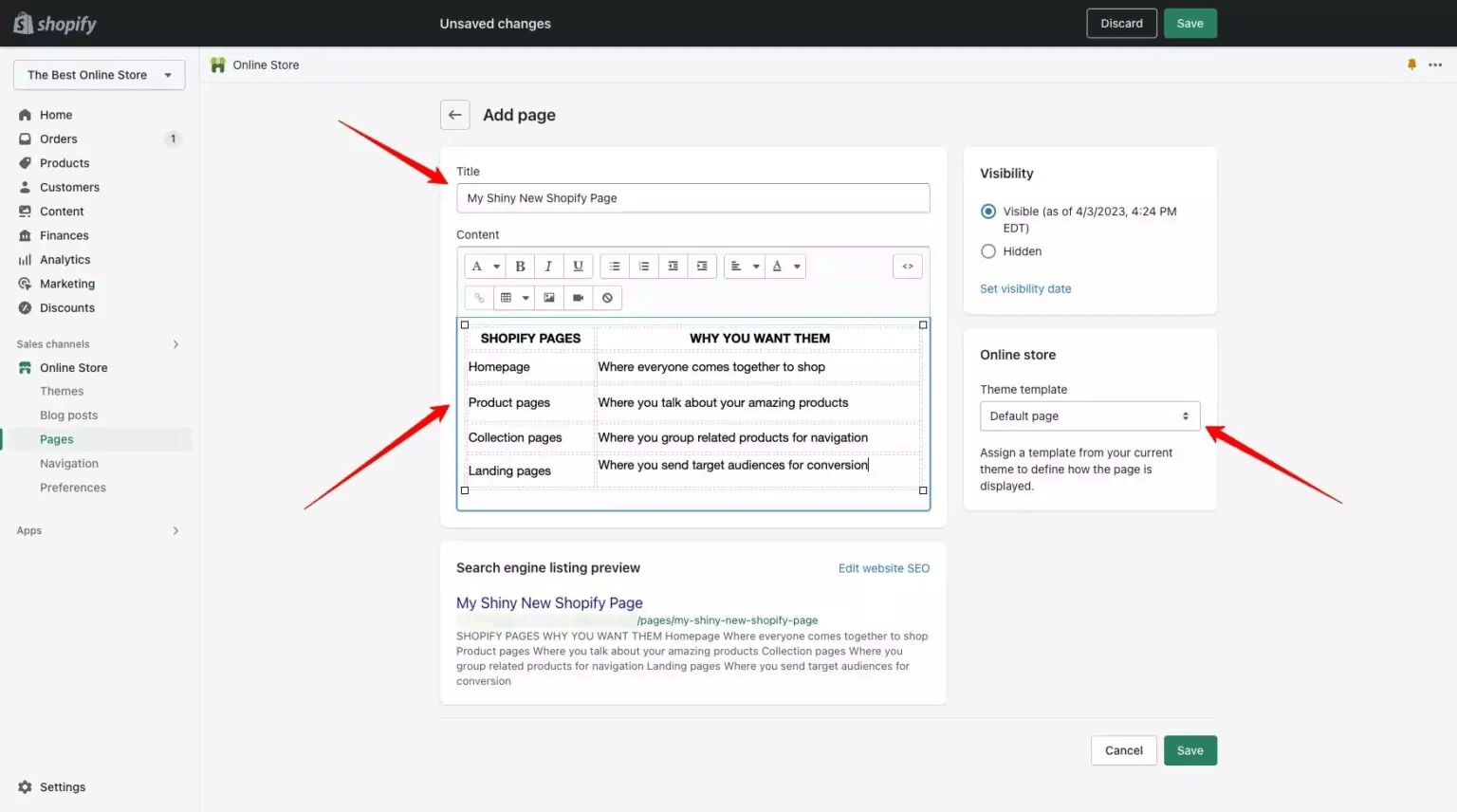
Task: Open the text color picker
Action: 784,266
